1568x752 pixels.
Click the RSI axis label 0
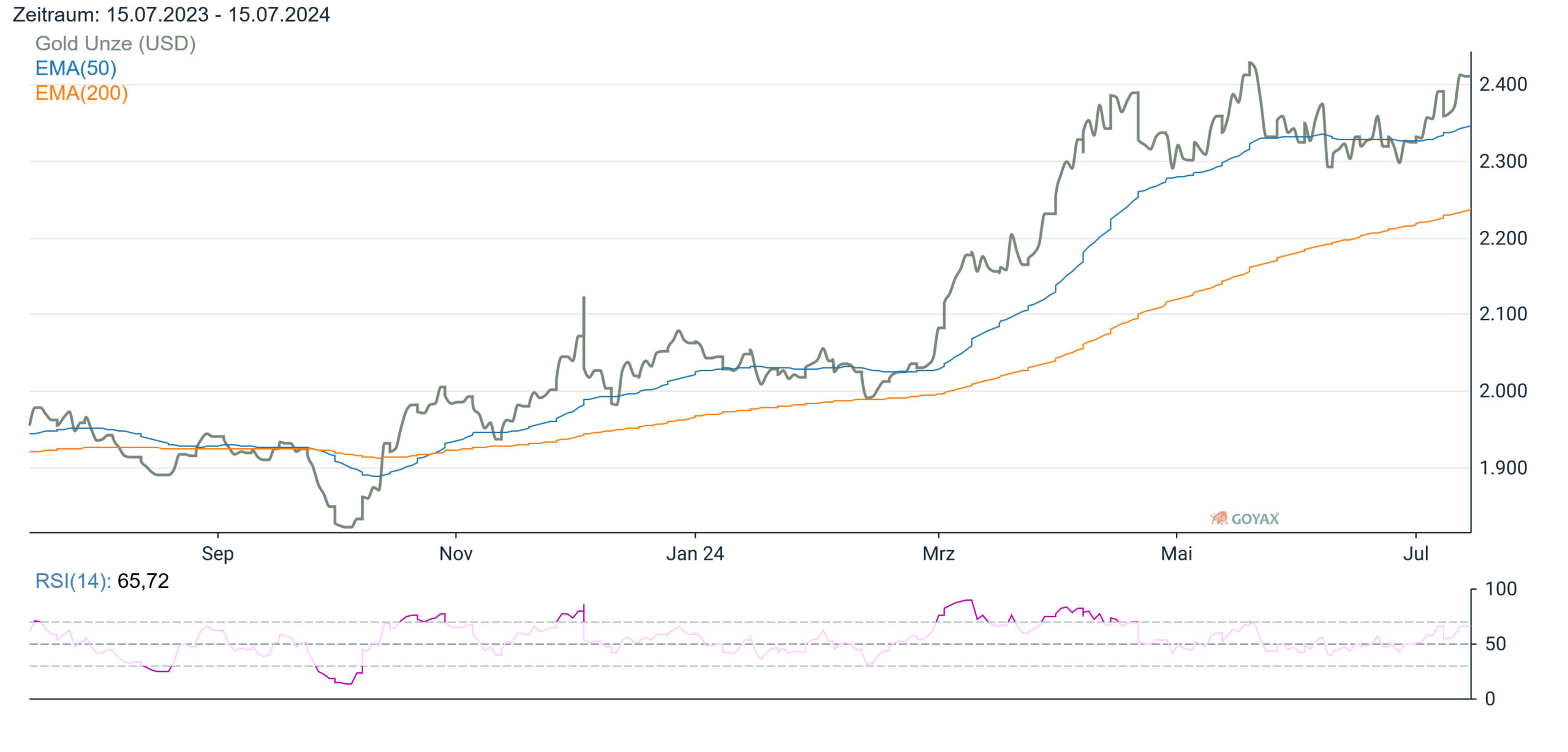tap(1490, 698)
